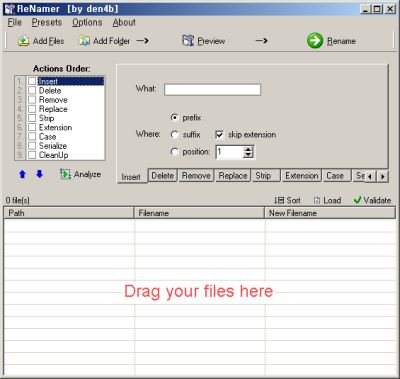The height and width of the screenshot is (379, 400).
Task: Select the prefix radio option
Action: [174, 118]
